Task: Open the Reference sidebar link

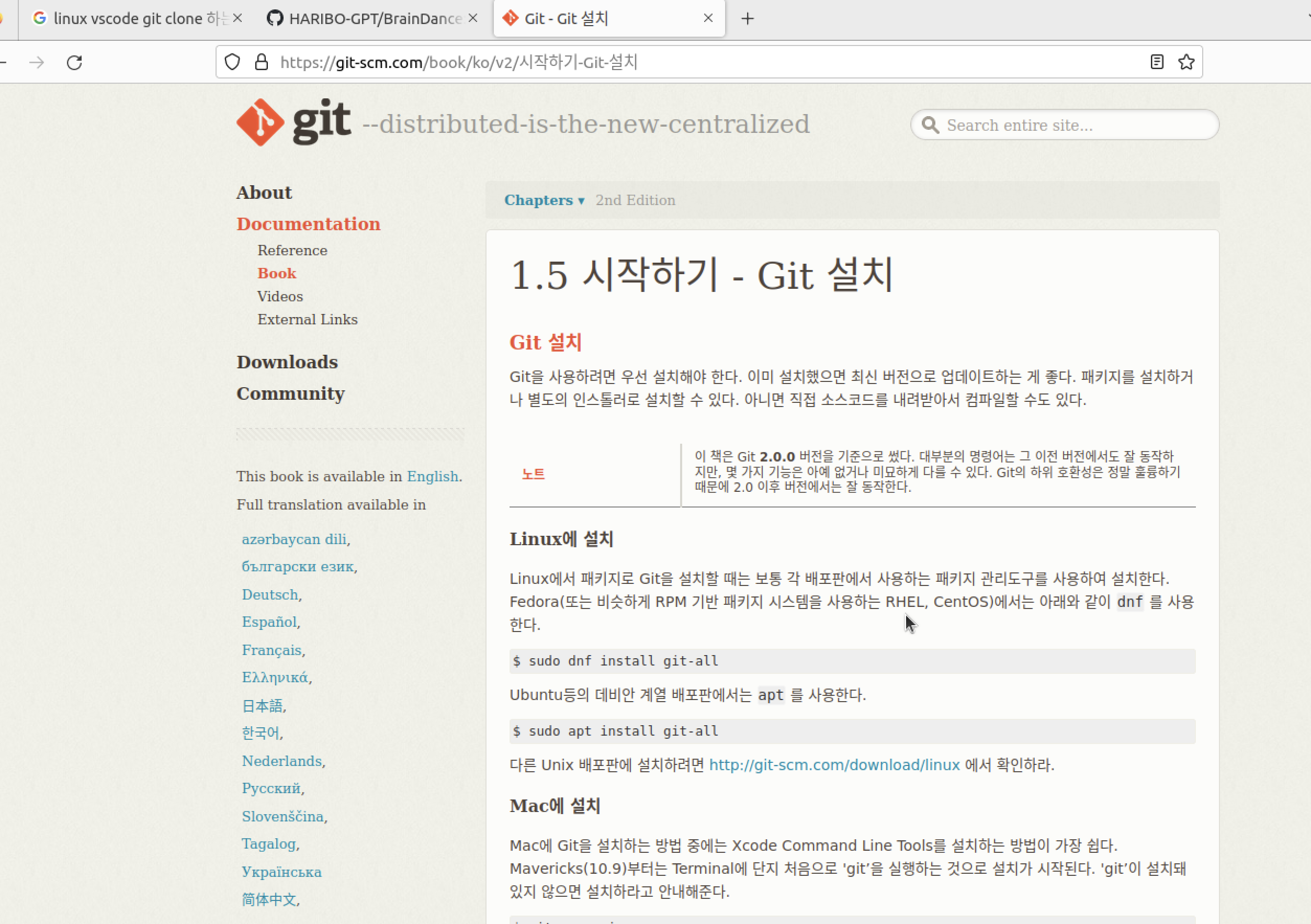Action: point(292,250)
